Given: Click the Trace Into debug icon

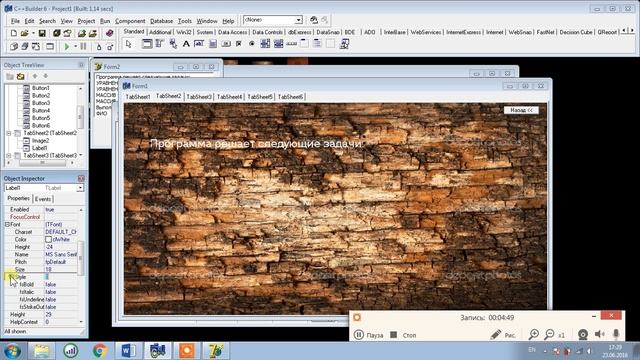Looking at the screenshot, I should click(98, 47).
